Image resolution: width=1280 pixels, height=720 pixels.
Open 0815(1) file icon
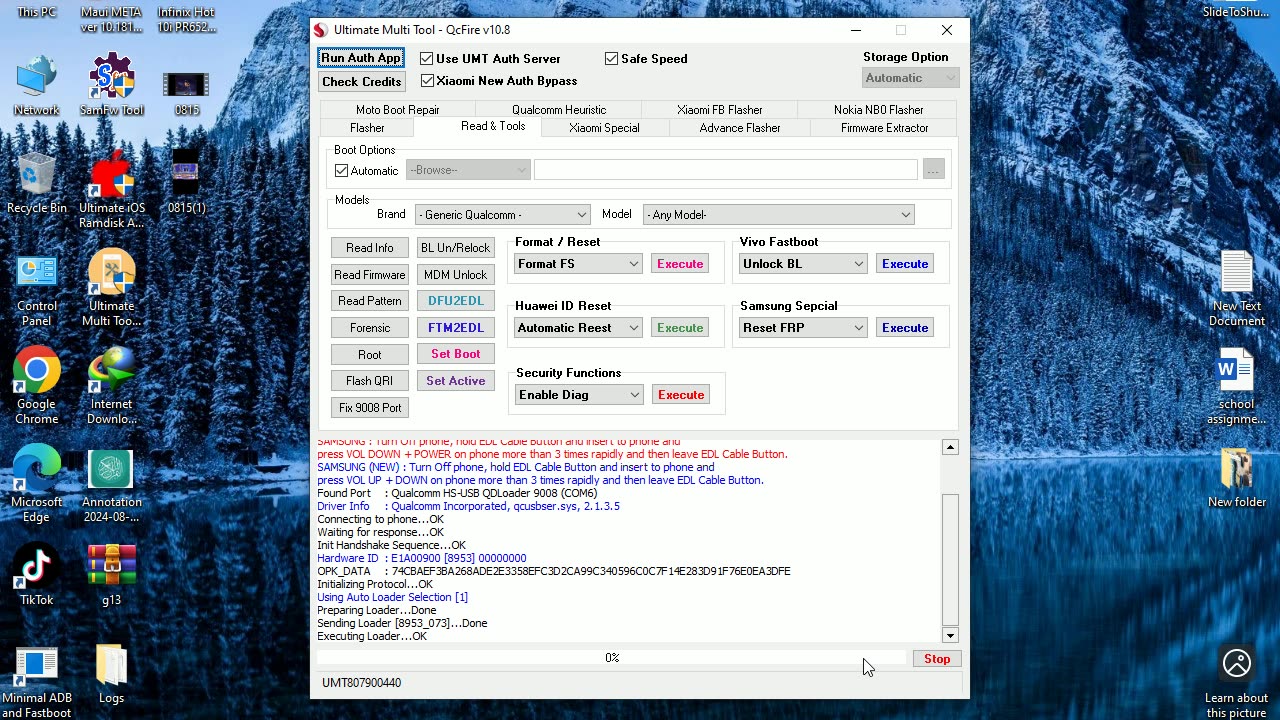pyautogui.click(x=186, y=184)
